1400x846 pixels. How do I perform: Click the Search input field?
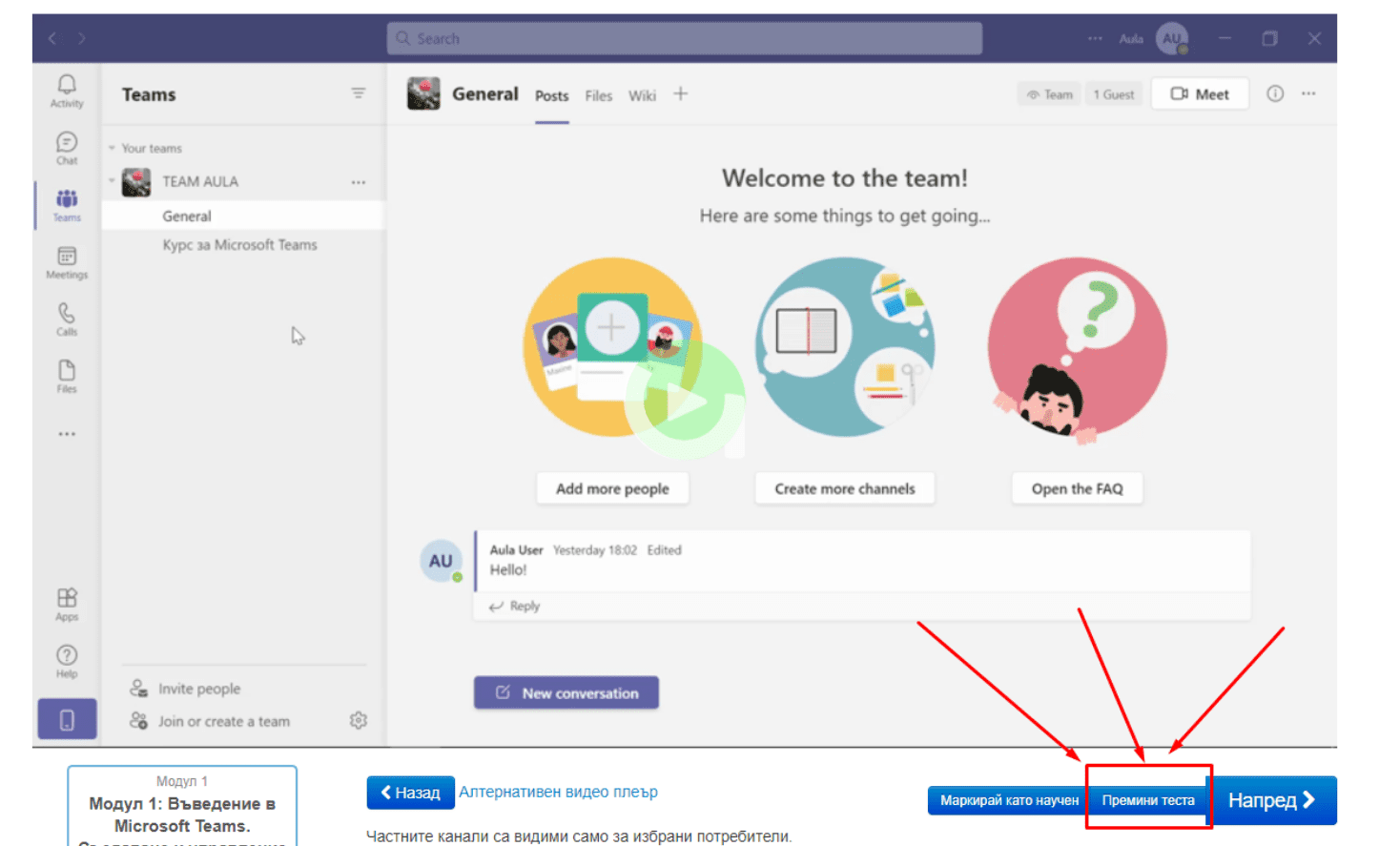point(685,38)
